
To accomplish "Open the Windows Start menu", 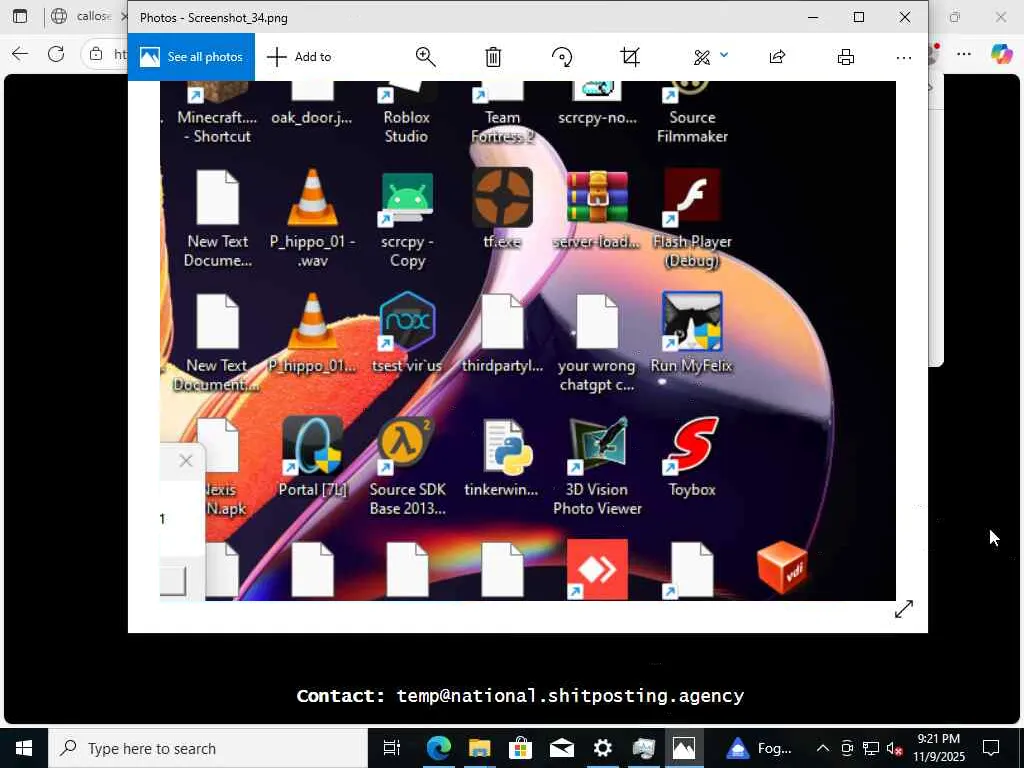I will (24, 748).
